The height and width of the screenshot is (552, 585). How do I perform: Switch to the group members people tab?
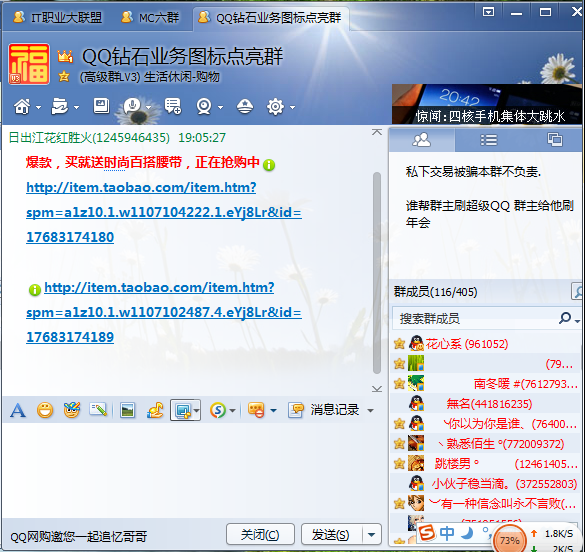pos(422,140)
